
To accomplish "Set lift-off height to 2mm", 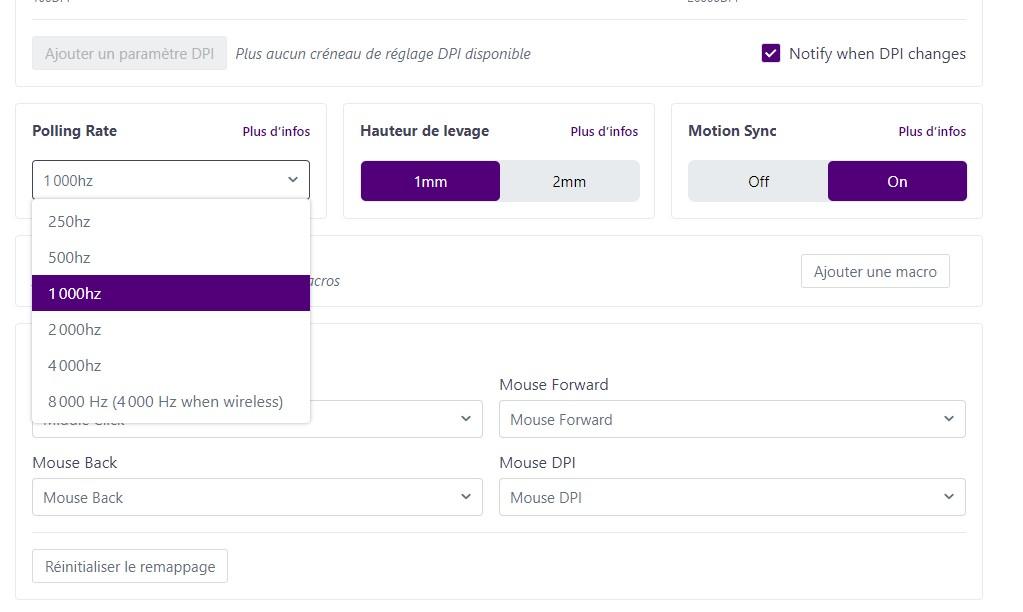I will [x=569, y=182].
